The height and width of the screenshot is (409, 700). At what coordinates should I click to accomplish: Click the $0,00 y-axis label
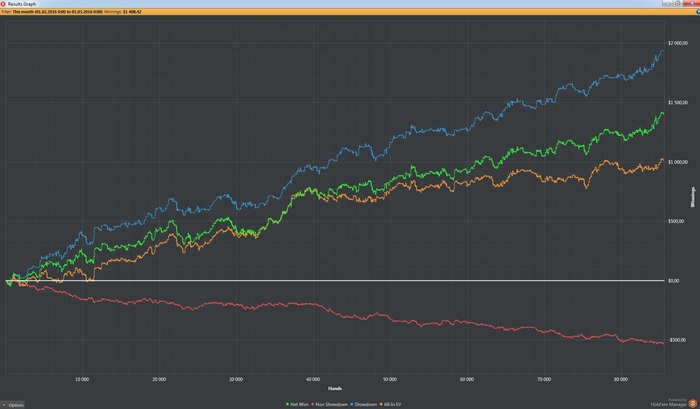tap(673, 281)
